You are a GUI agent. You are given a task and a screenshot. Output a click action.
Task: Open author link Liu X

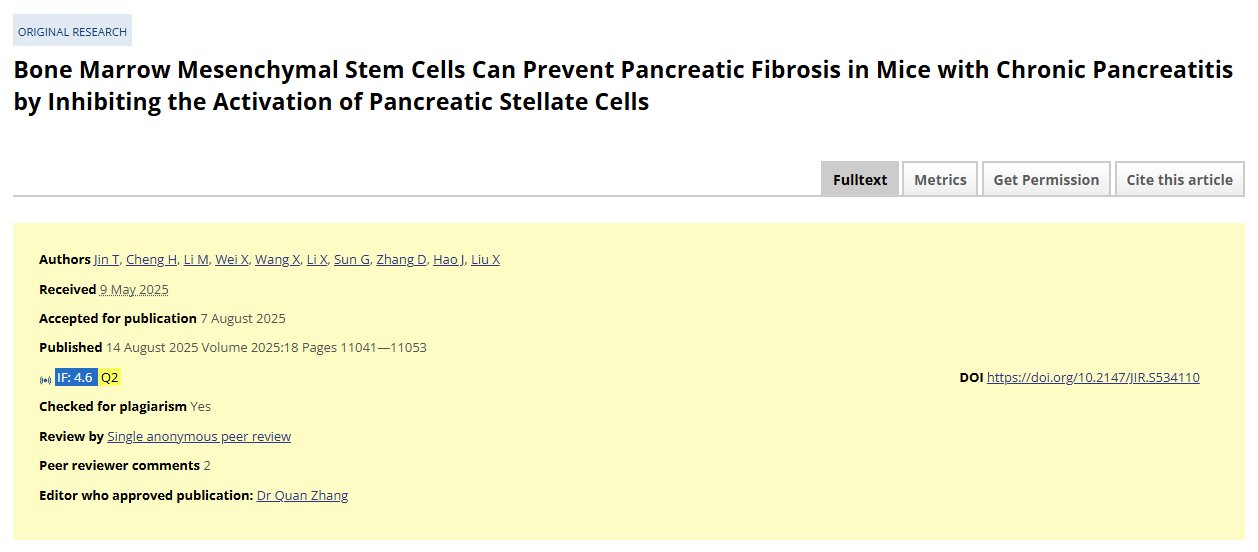[485, 259]
